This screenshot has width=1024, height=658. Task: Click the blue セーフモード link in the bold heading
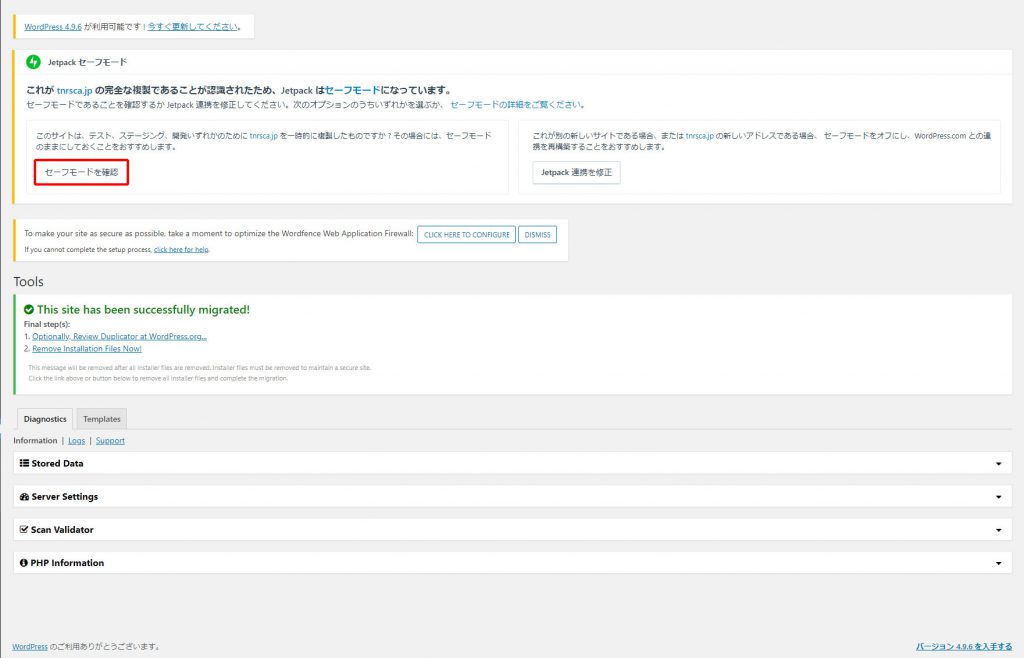click(x=353, y=90)
